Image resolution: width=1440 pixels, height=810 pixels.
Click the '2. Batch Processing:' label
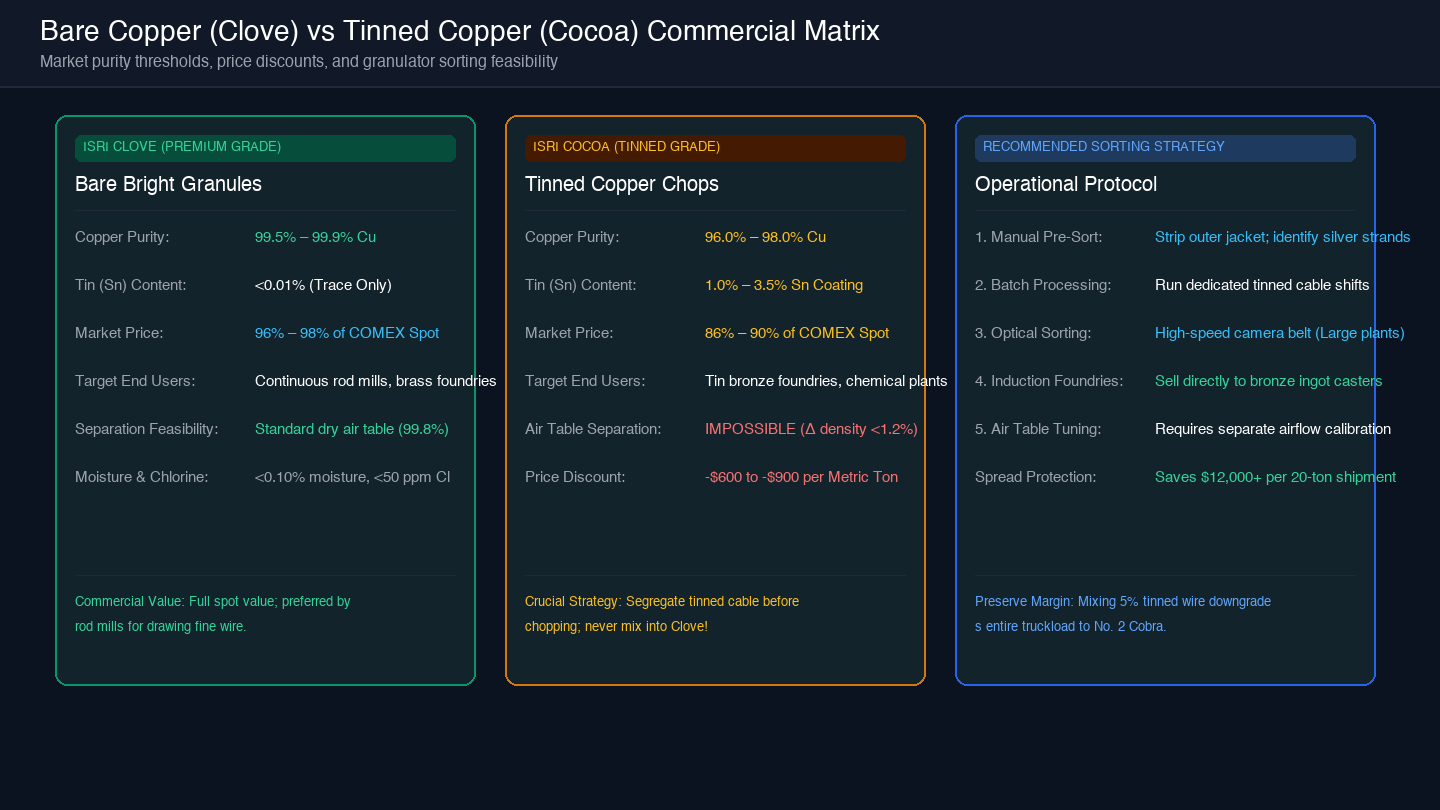(x=1043, y=285)
